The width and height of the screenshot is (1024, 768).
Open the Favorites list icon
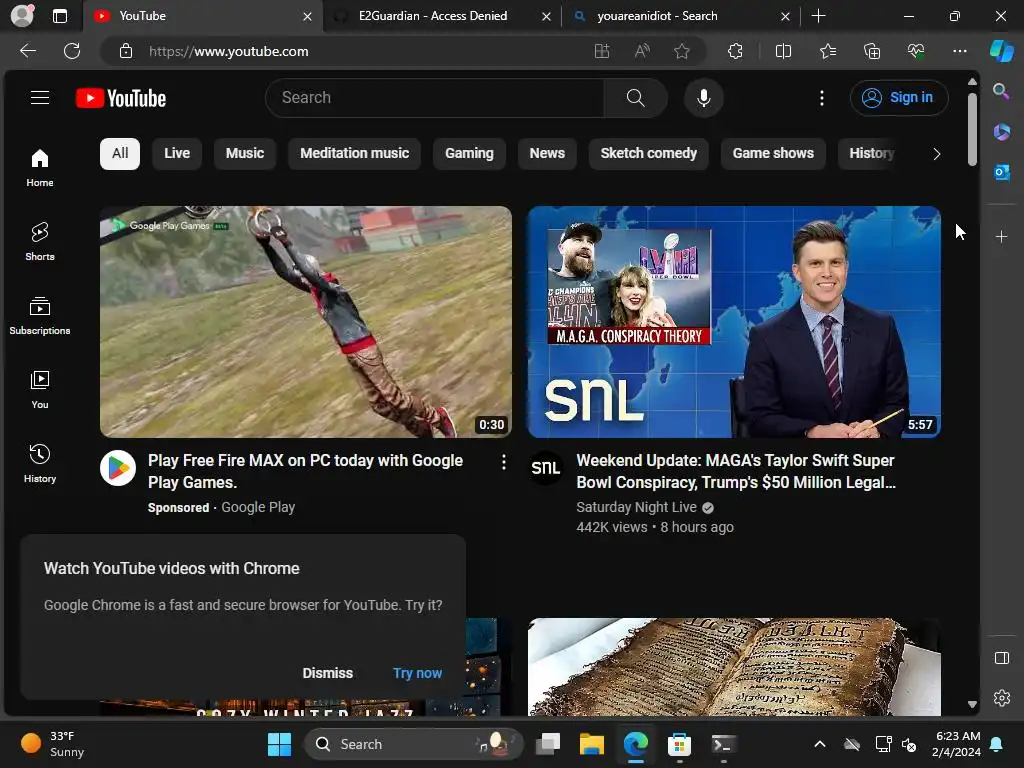827,51
